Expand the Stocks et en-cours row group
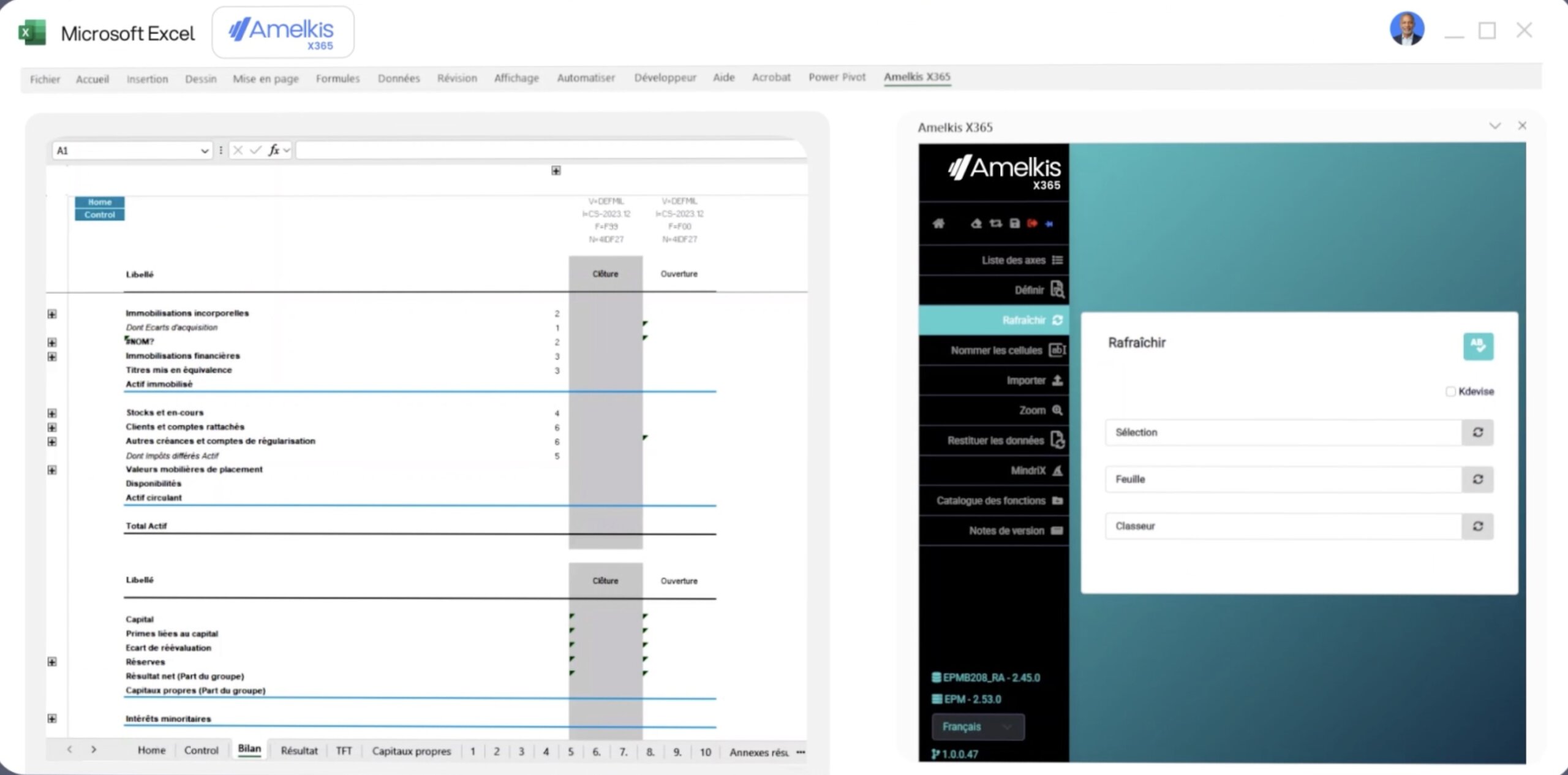1568x775 pixels. [52, 414]
